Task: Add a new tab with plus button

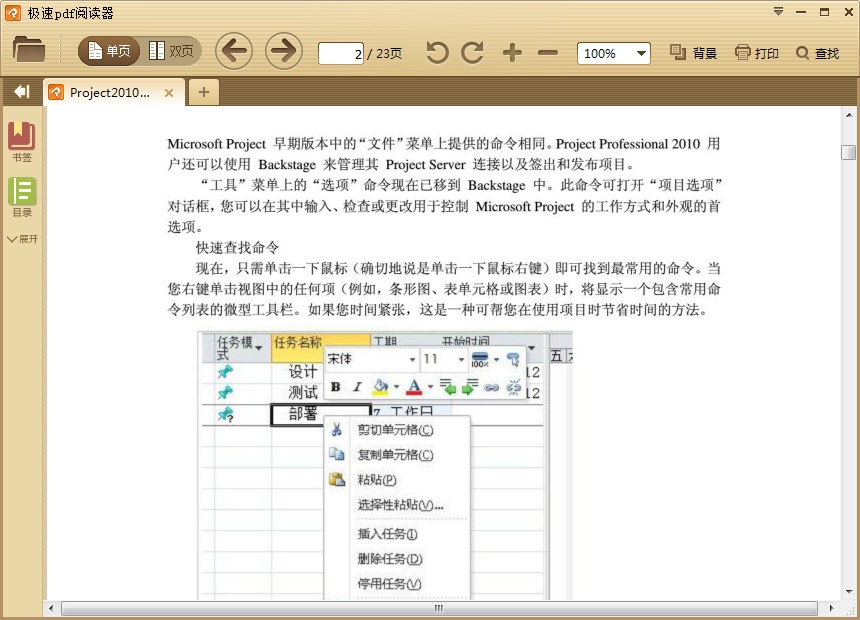Action: point(203,92)
